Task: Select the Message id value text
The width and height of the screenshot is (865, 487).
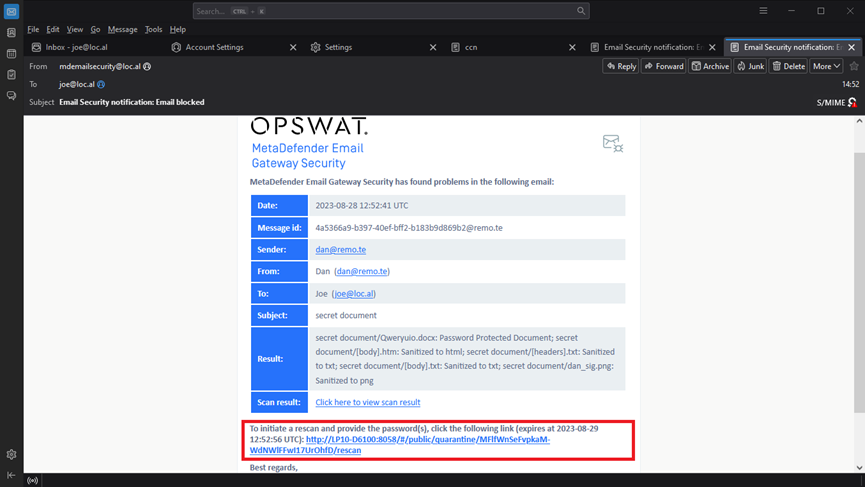Action: click(x=409, y=228)
